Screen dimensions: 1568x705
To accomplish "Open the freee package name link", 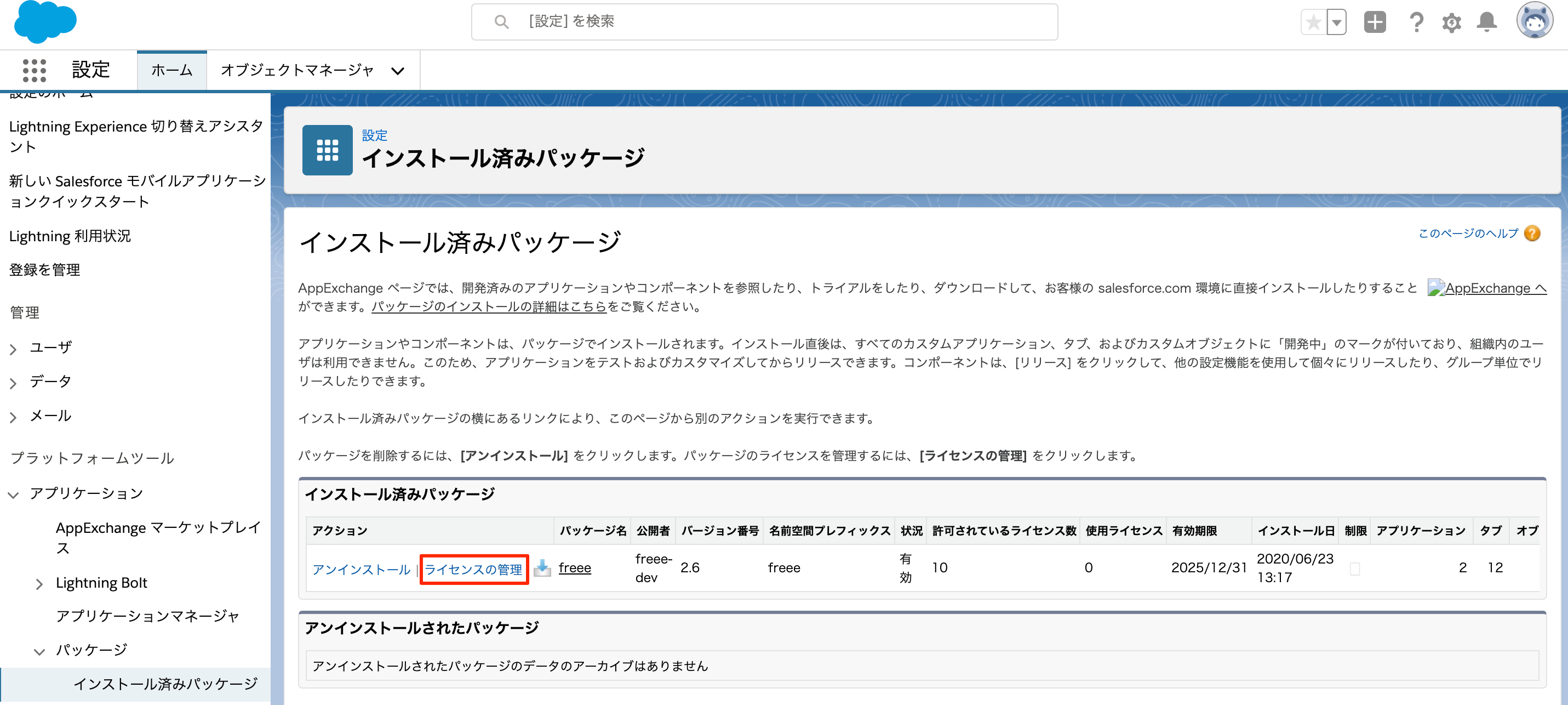I will [x=575, y=568].
